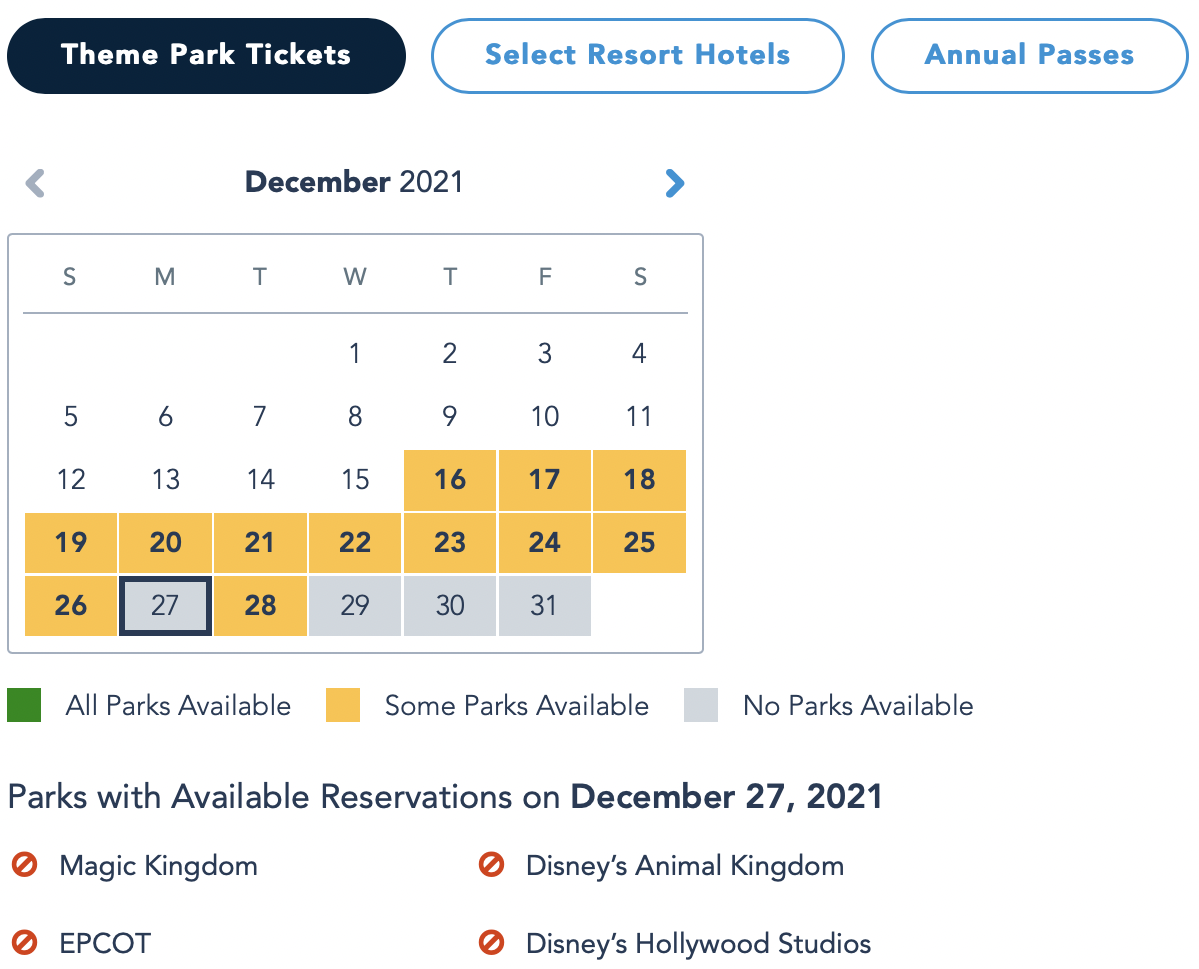The height and width of the screenshot is (969, 1199).
Task: Choose December 18 on the calendar
Action: 639,480
